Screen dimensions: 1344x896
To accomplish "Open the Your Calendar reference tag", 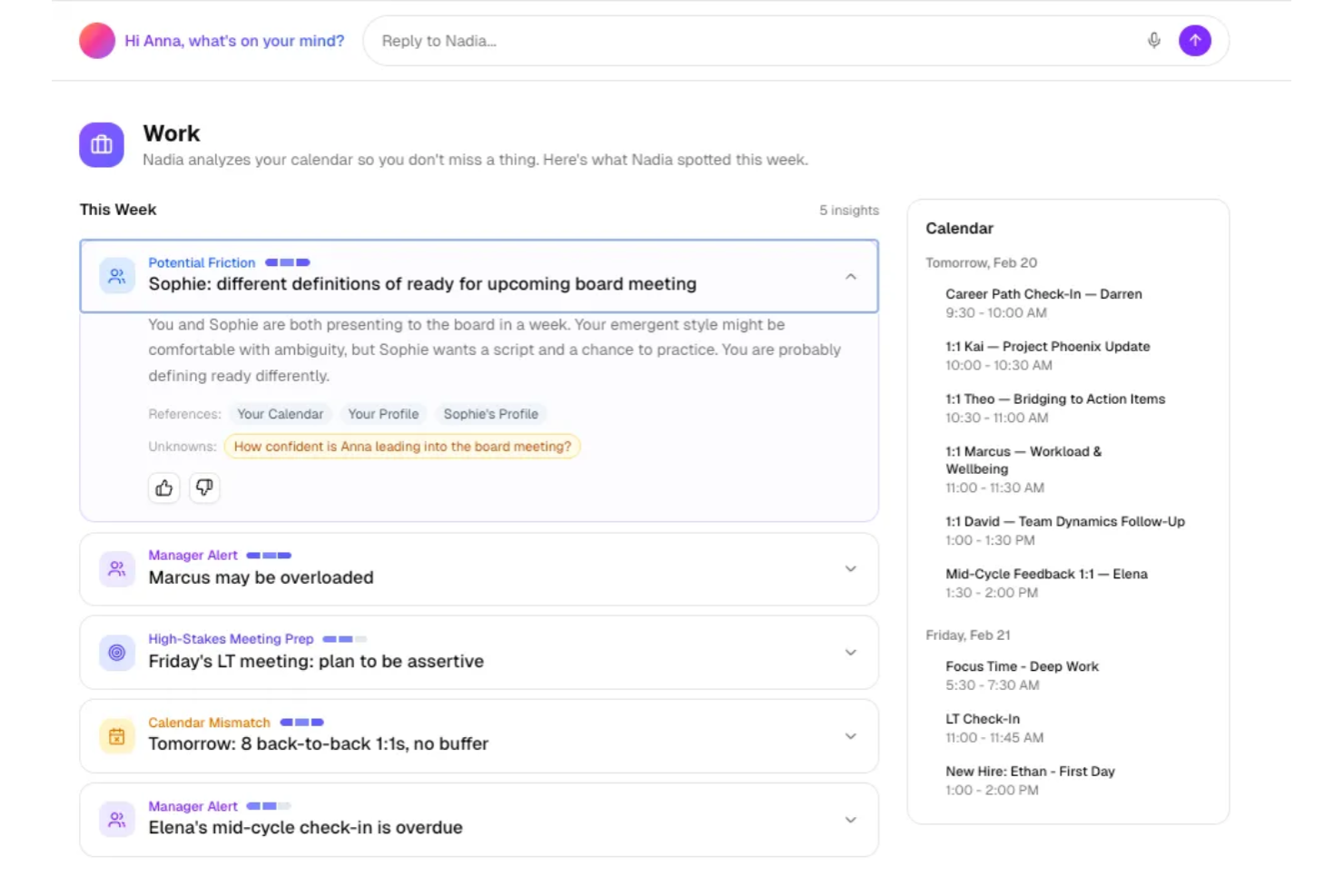I will point(280,414).
